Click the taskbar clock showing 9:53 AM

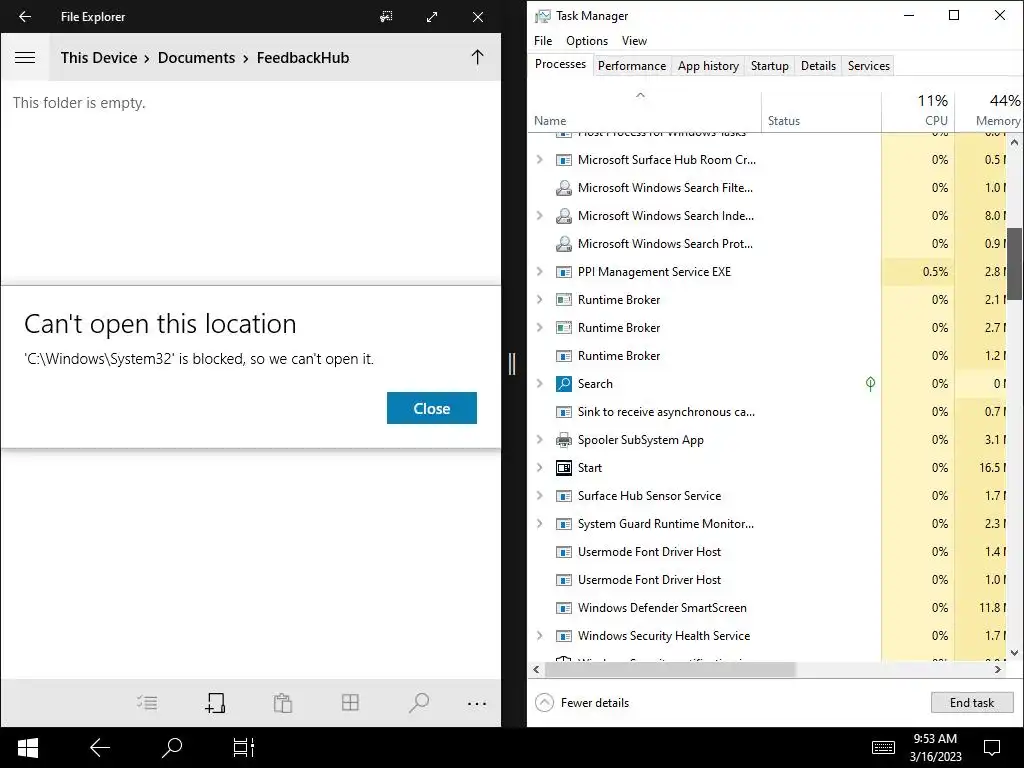point(935,748)
